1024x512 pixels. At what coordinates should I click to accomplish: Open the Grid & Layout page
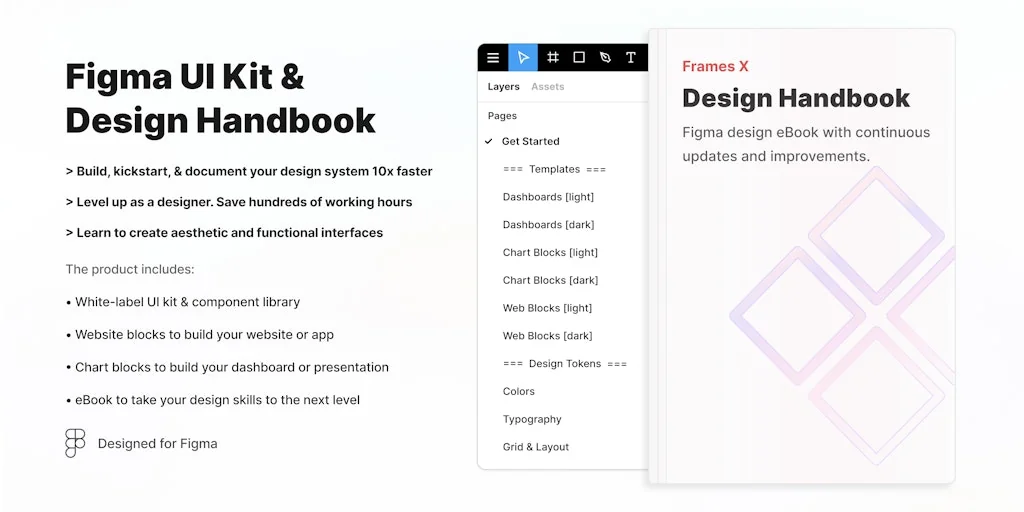(x=536, y=447)
